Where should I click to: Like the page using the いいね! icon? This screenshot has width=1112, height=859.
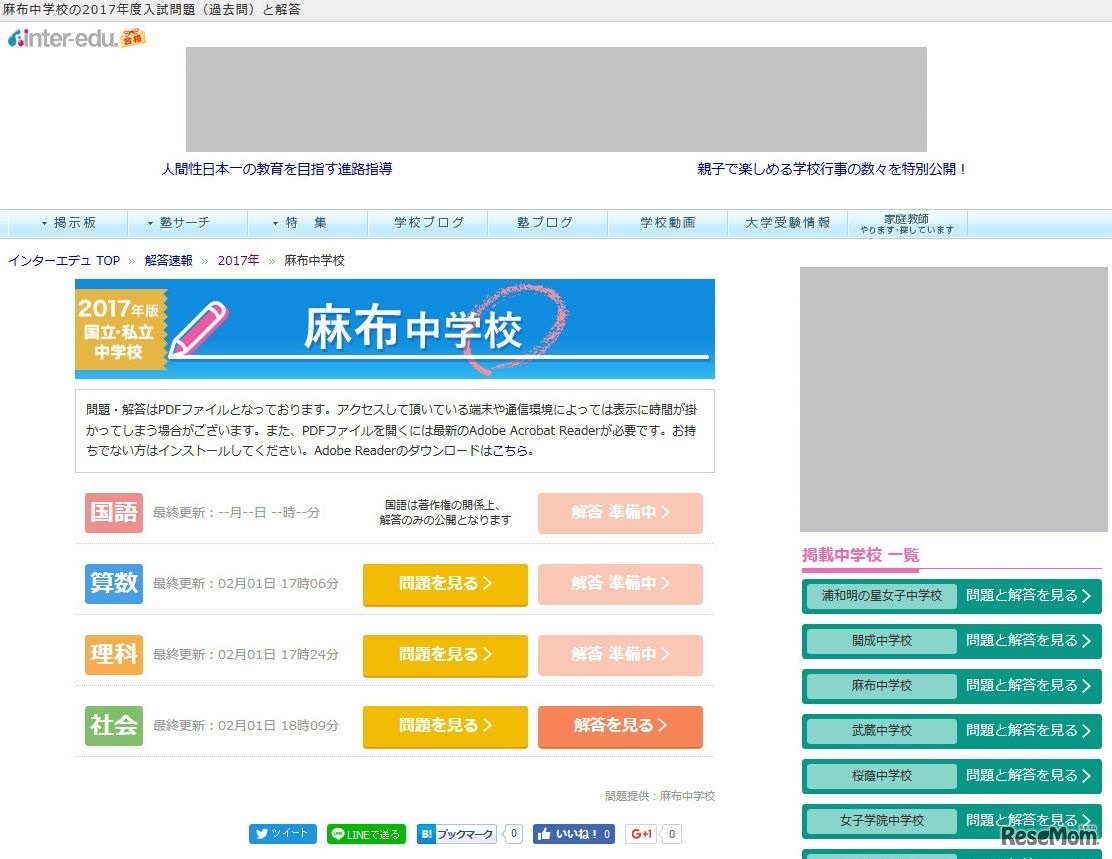point(573,833)
